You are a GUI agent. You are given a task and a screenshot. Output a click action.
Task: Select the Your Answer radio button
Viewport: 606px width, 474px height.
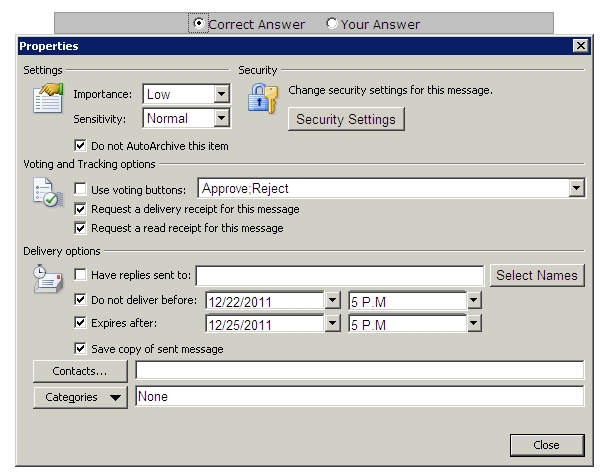(332, 24)
